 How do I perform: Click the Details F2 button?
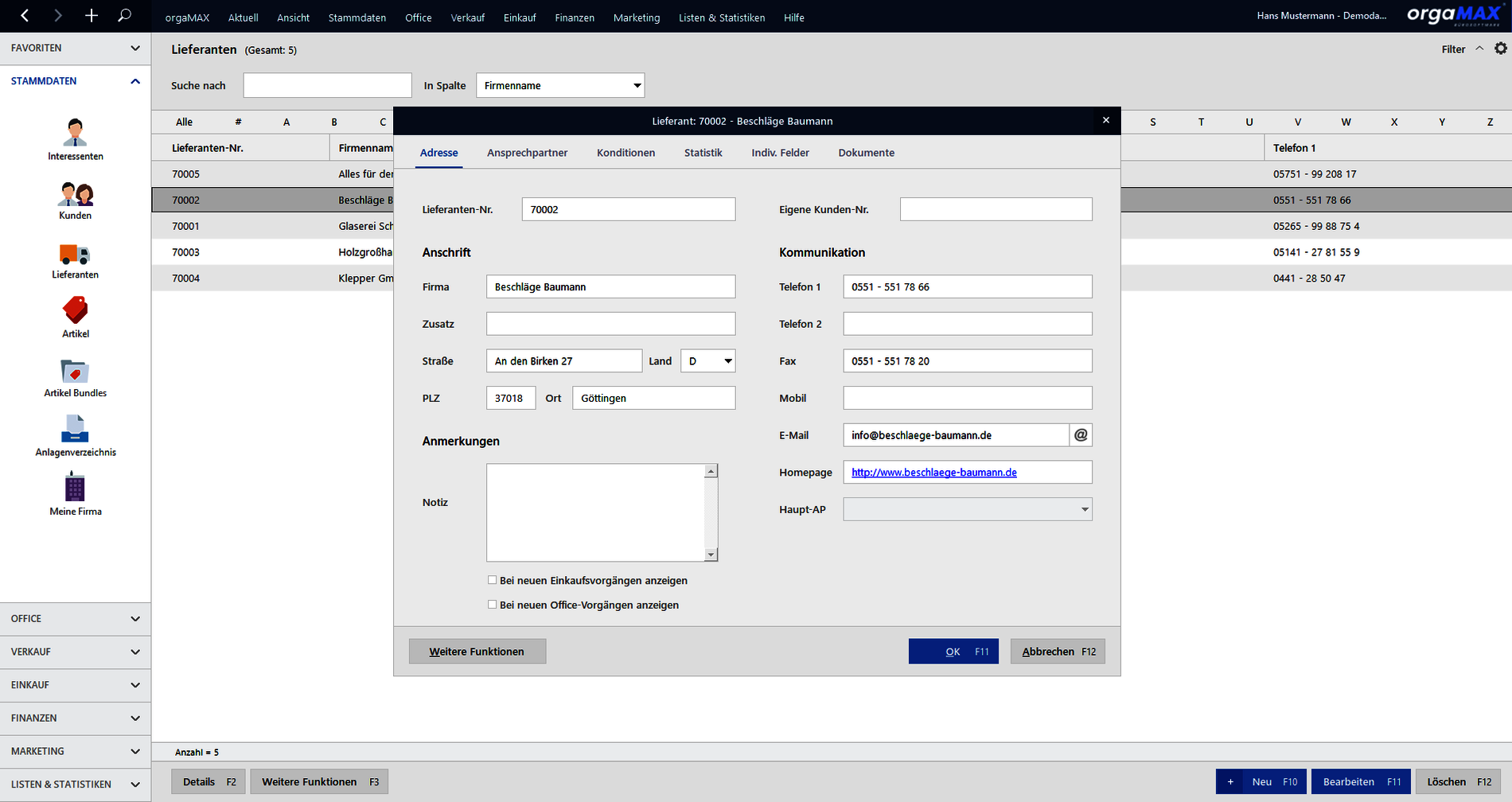(208, 781)
